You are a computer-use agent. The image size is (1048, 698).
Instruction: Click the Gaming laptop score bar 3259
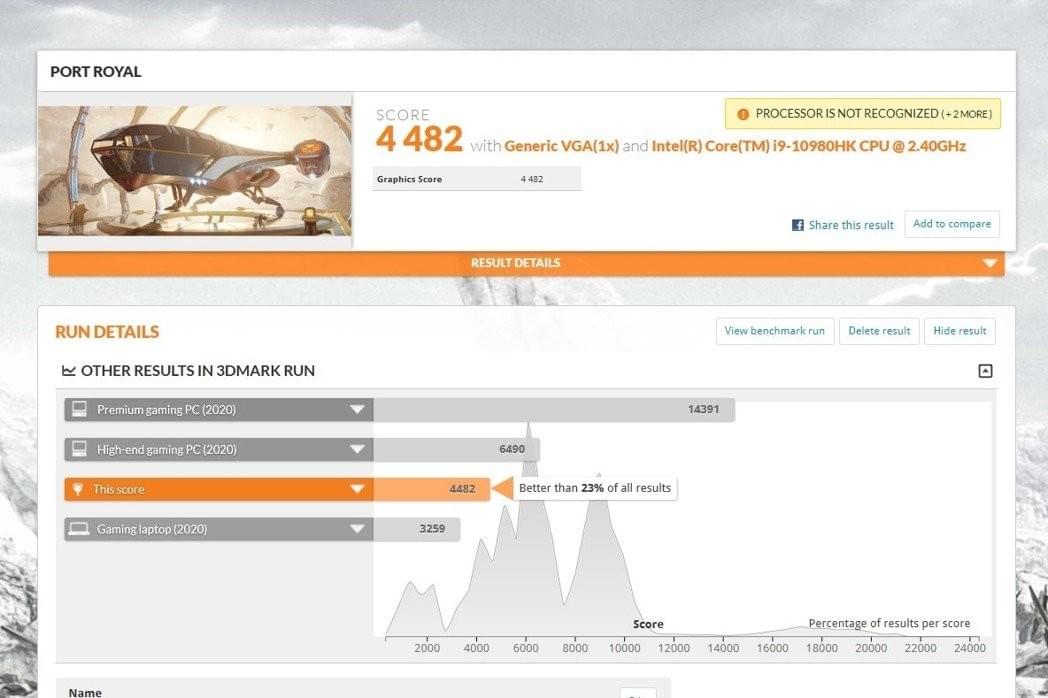pos(416,529)
